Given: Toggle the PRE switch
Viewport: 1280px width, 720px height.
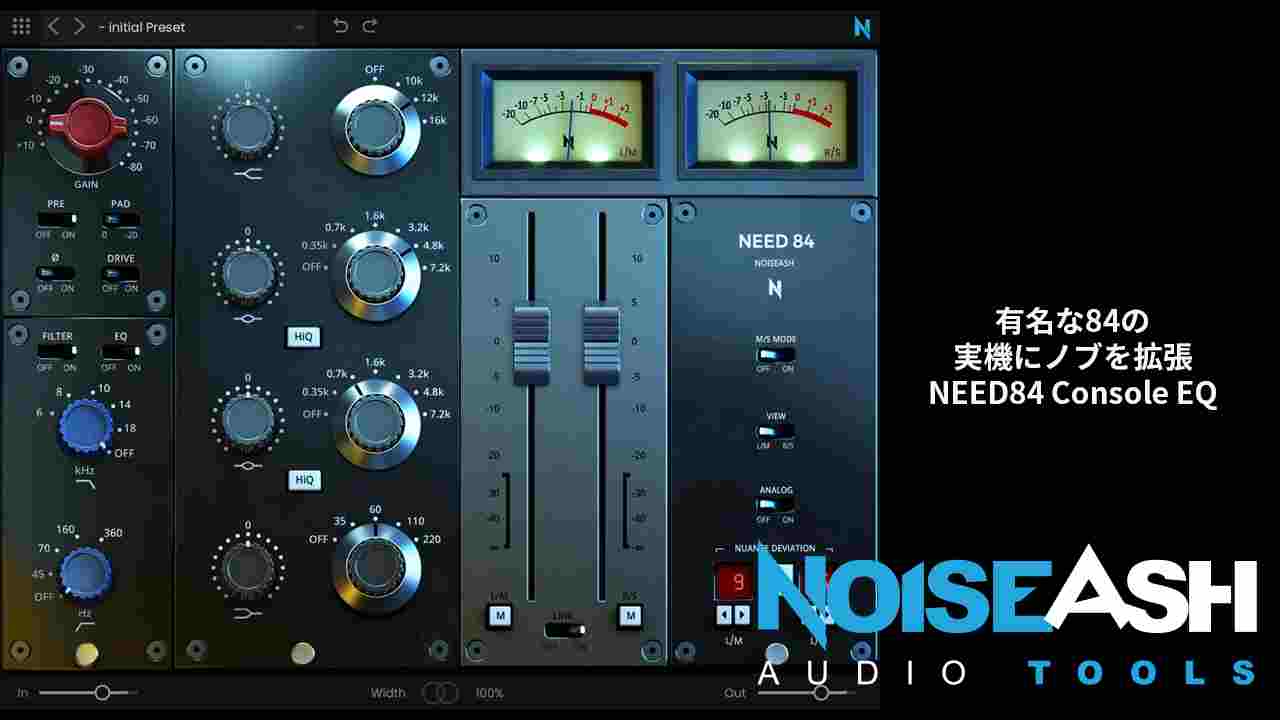Looking at the screenshot, I should pyautogui.click(x=56, y=219).
